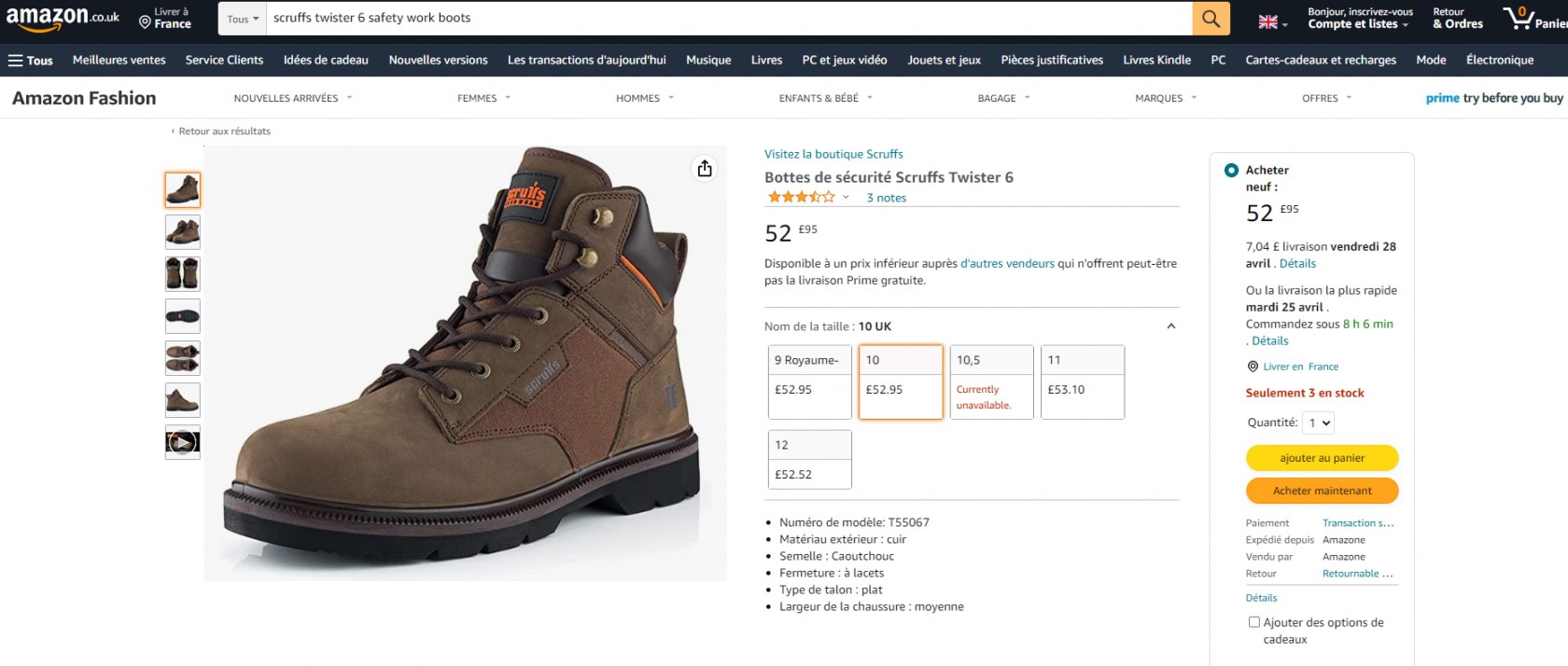Open the hamburger Tous menu
The image size is (1568, 666).
click(x=31, y=61)
